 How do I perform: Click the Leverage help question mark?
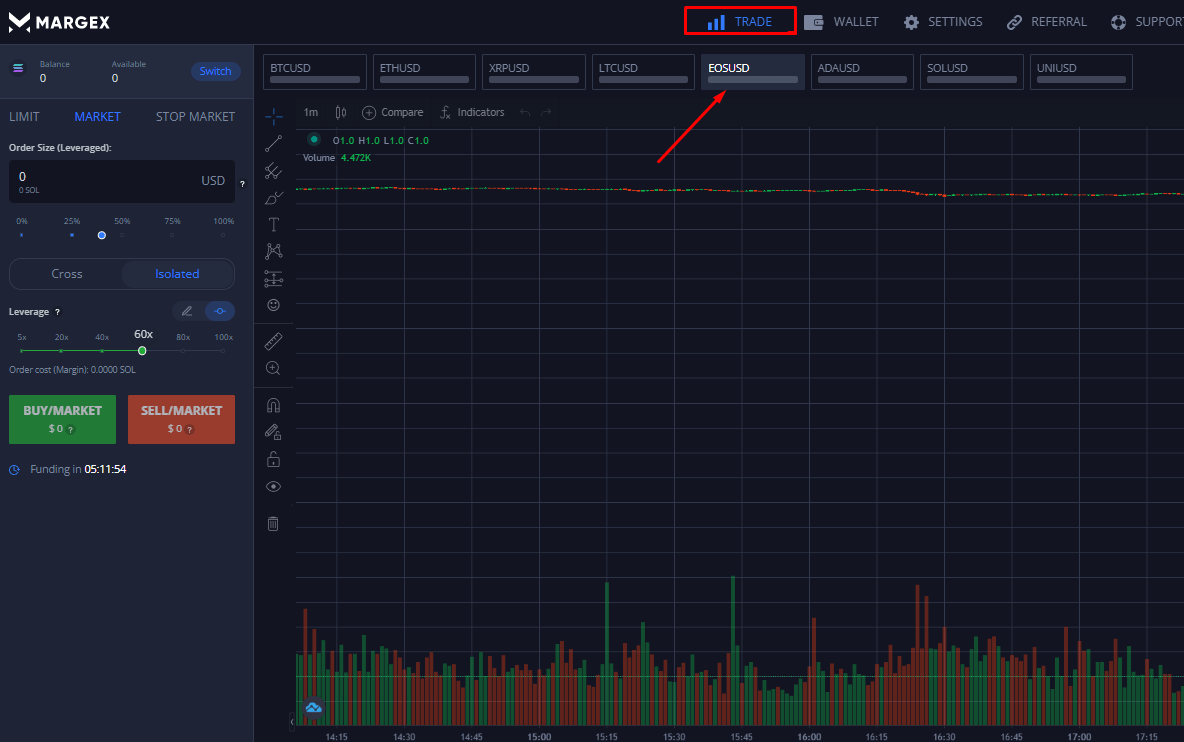(57, 312)
